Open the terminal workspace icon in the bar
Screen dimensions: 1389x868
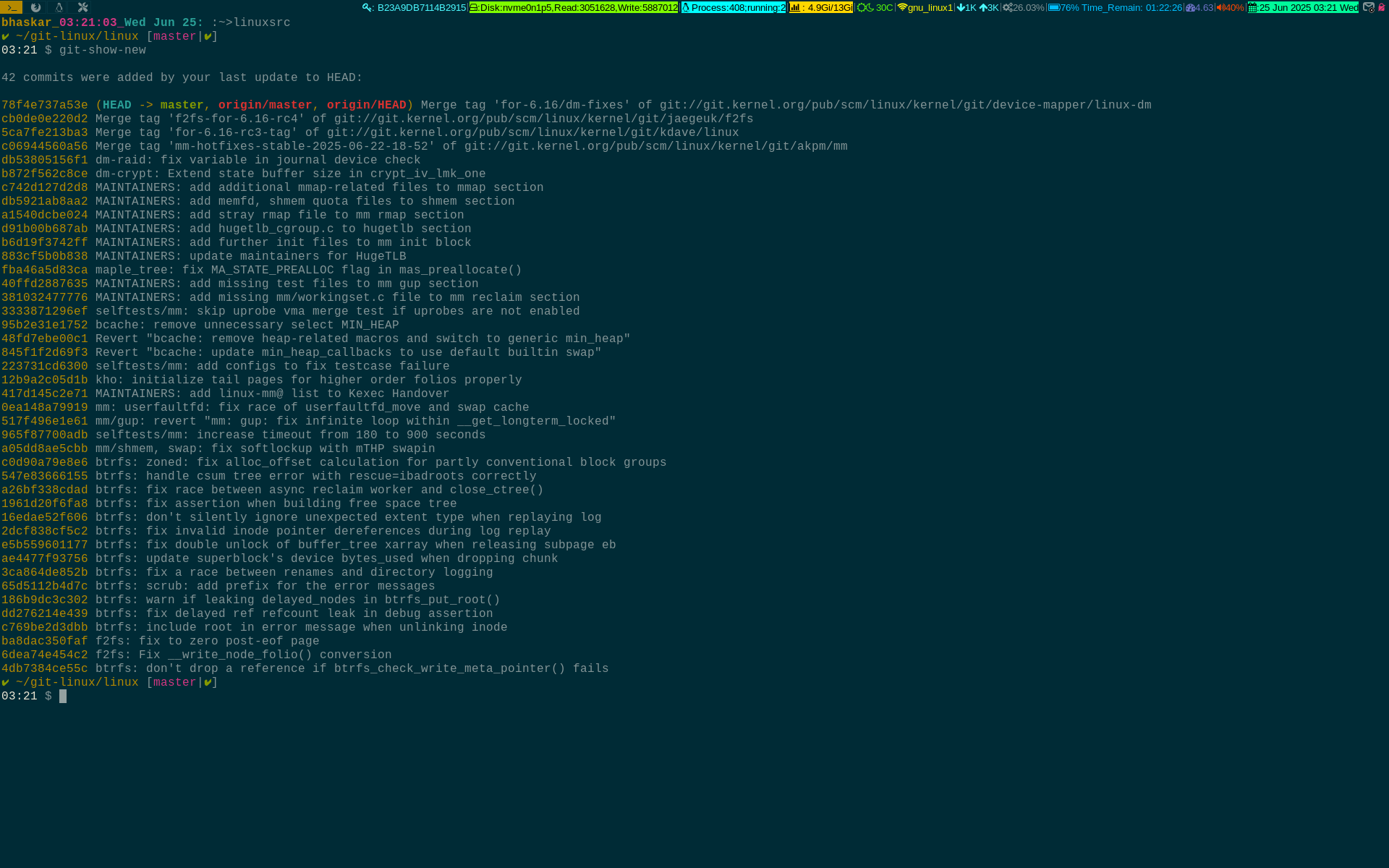(12, 7)
